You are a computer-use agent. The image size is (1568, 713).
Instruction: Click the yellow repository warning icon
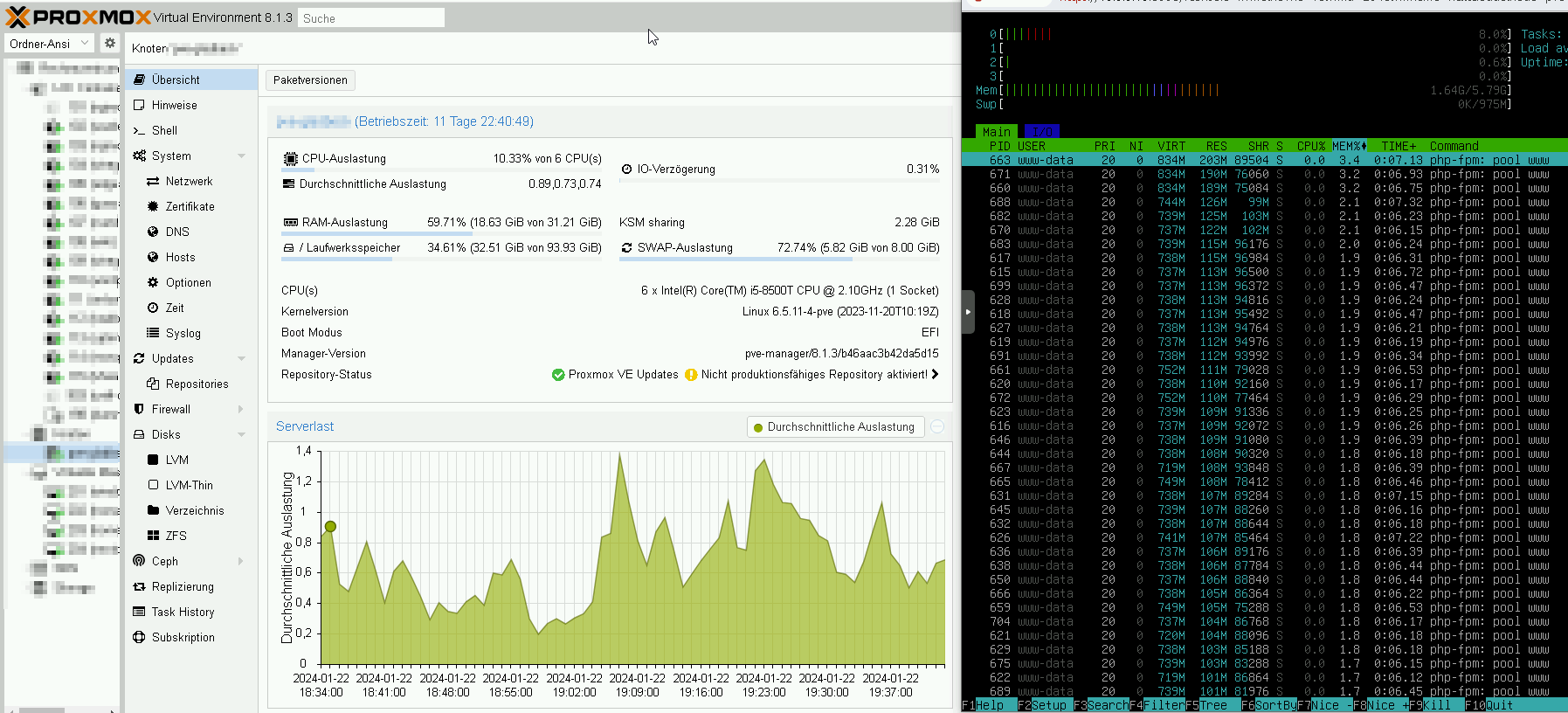coord(691,375)
